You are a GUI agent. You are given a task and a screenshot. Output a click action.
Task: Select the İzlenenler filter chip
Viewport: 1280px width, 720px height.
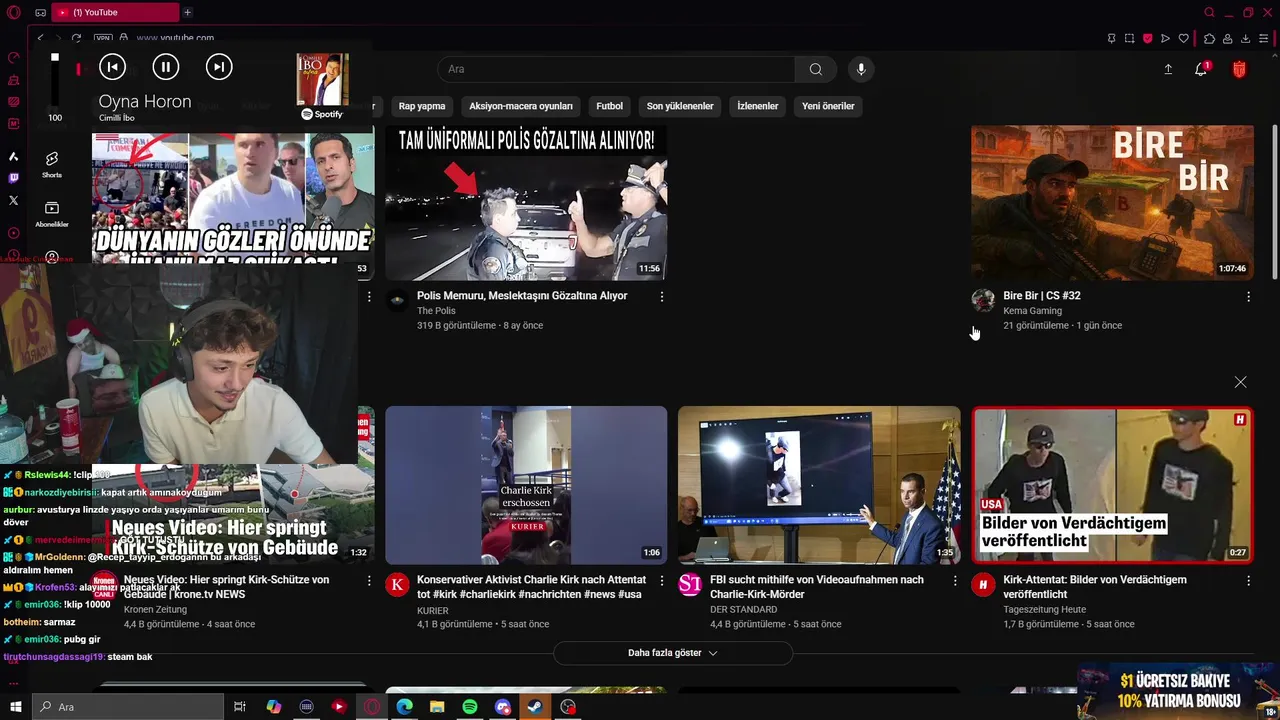[x=758, y=106]
